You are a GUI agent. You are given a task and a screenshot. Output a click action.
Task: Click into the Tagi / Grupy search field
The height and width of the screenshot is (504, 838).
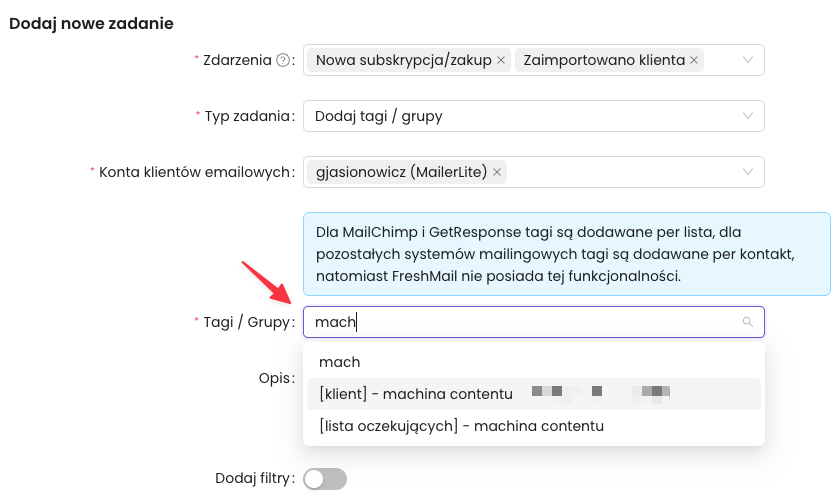520,322
